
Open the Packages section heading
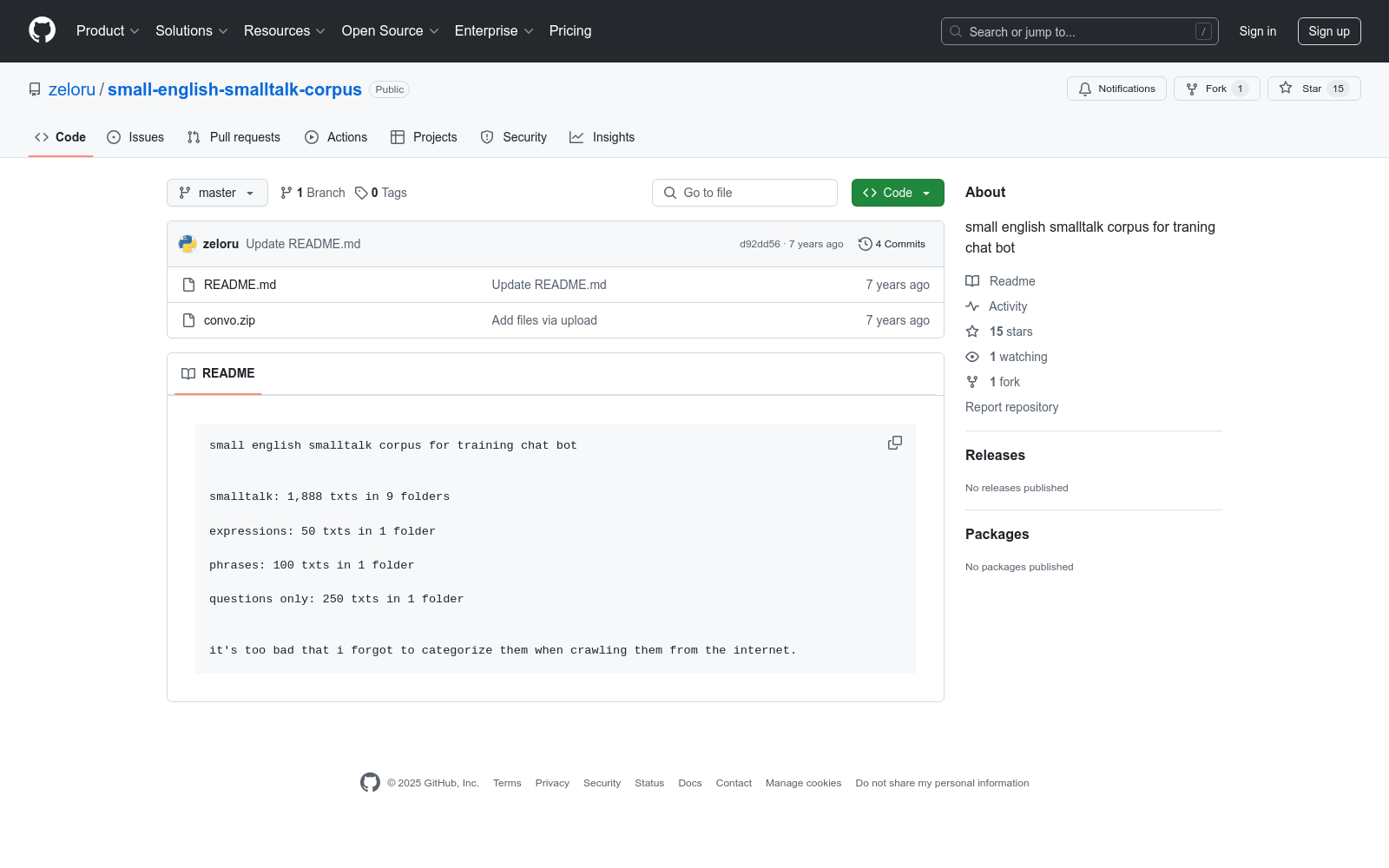click(997, 535)
